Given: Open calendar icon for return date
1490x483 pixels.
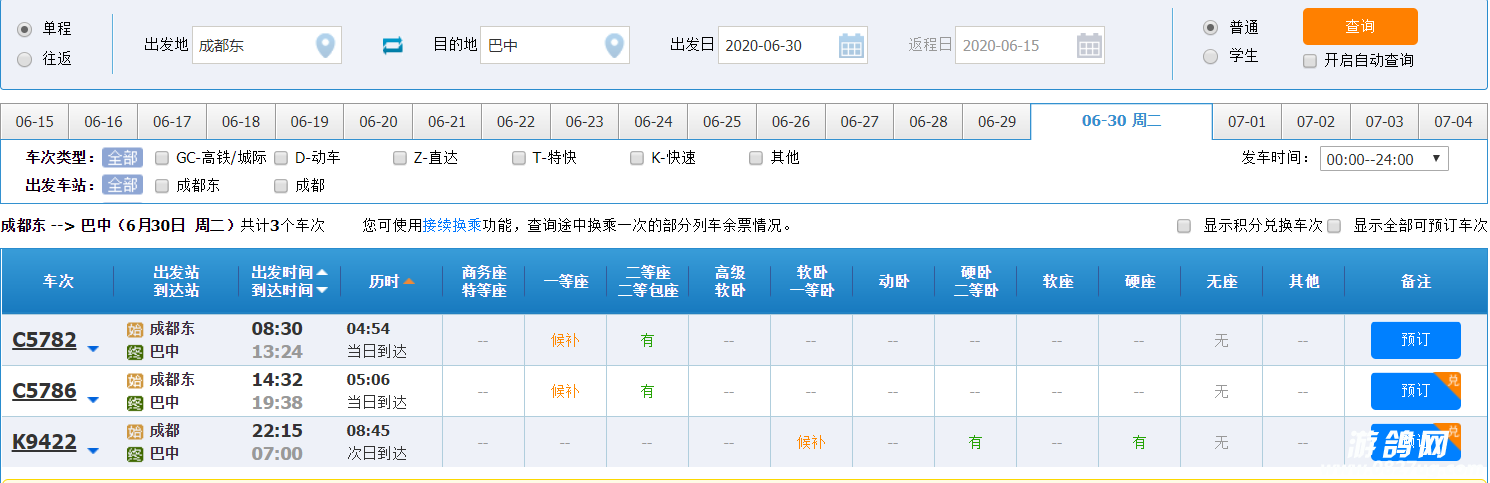Looking at the screenshot, I should tap(1089, 45).
